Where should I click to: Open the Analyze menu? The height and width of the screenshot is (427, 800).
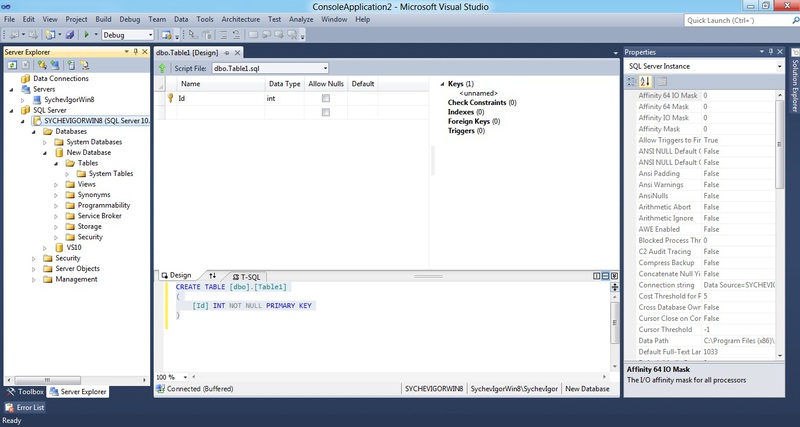[x=301, y=19]
